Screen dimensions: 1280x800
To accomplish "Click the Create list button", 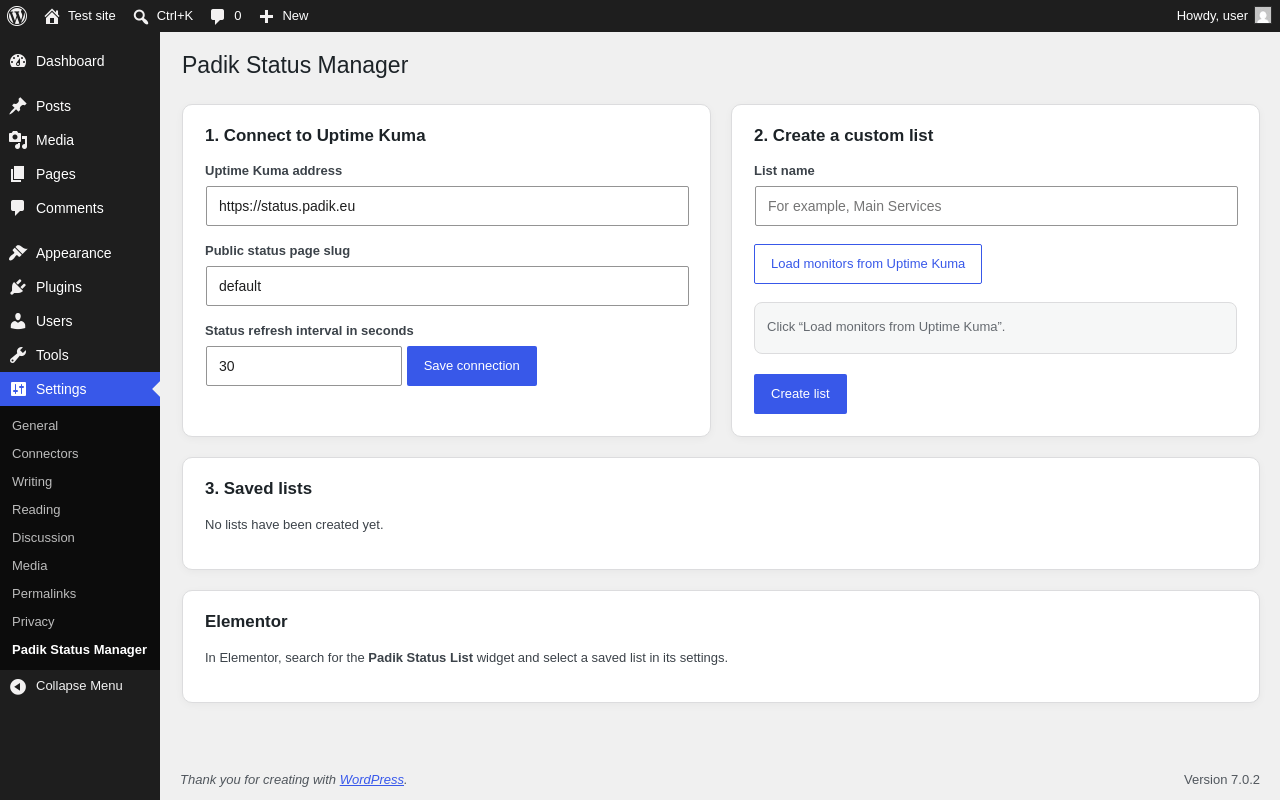I will pyautogui.click(x=800, y=394).
